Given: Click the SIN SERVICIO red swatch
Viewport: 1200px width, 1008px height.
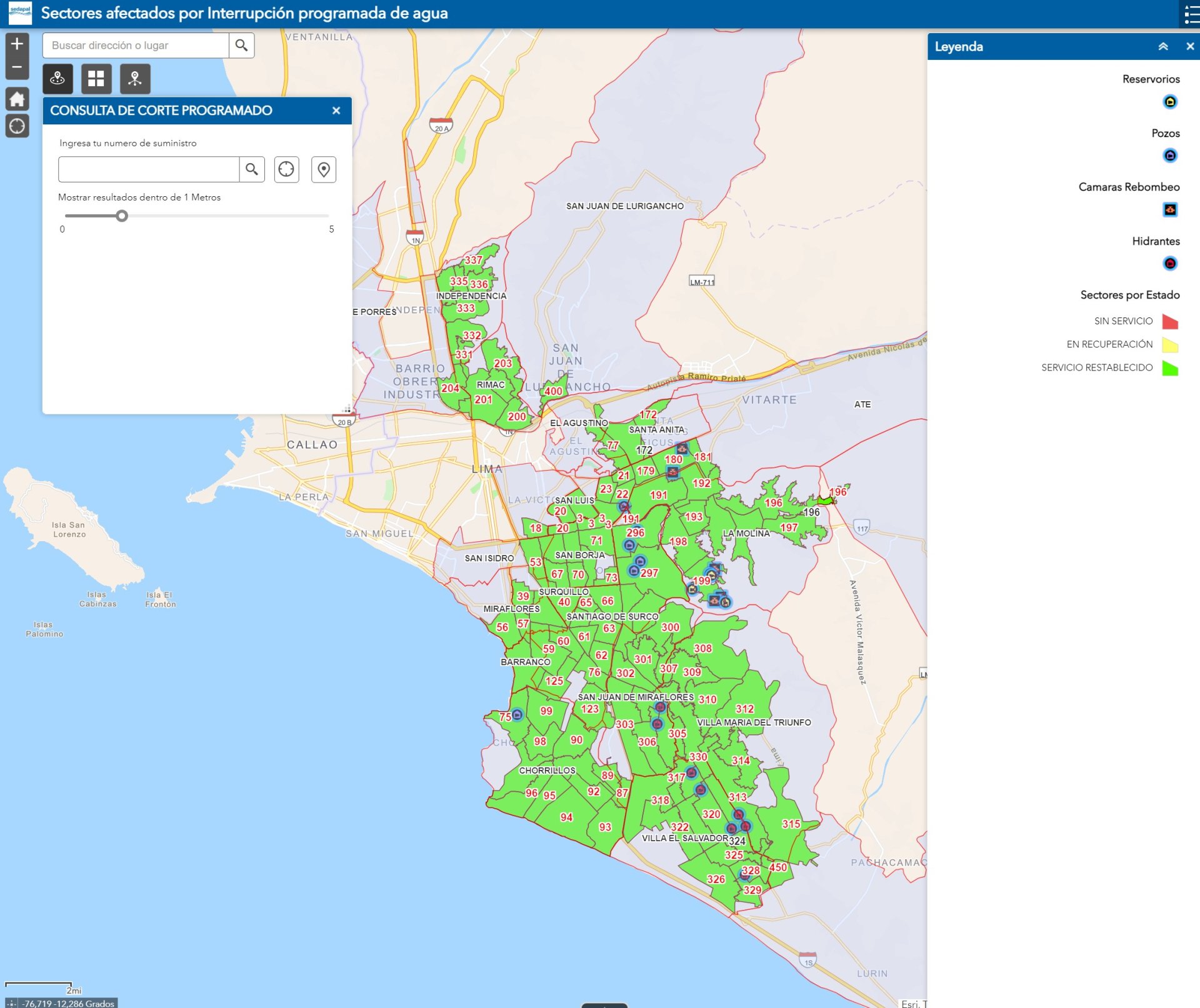Looking at the screenshot, I should pyautogui.click(x=1170, y=321).
